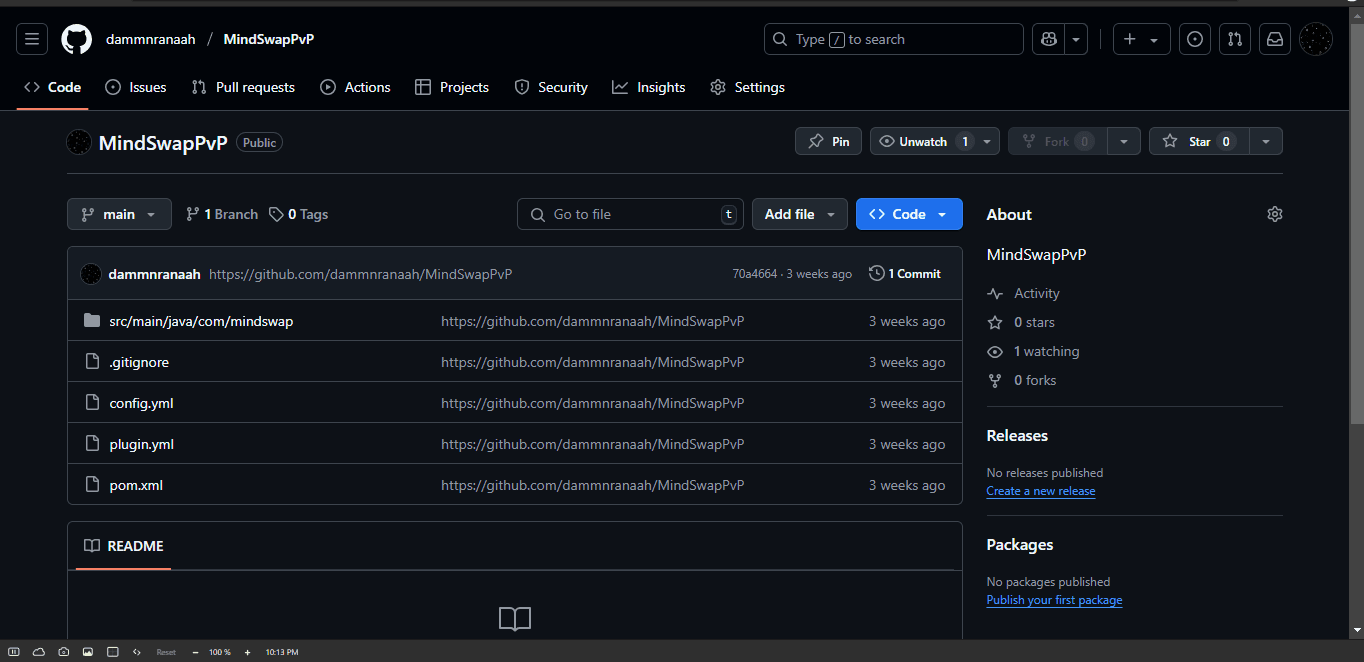
Task: Open the repository Settings tab
Action: [747, 87]
